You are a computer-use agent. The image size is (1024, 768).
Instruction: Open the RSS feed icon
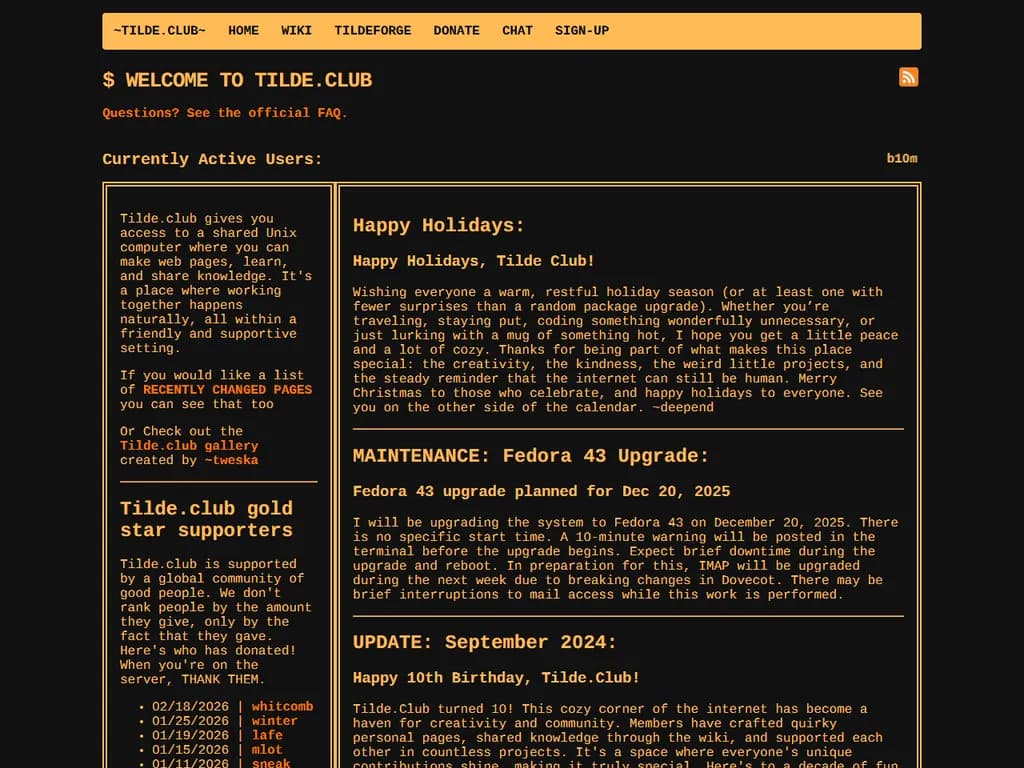coord(908,77)
